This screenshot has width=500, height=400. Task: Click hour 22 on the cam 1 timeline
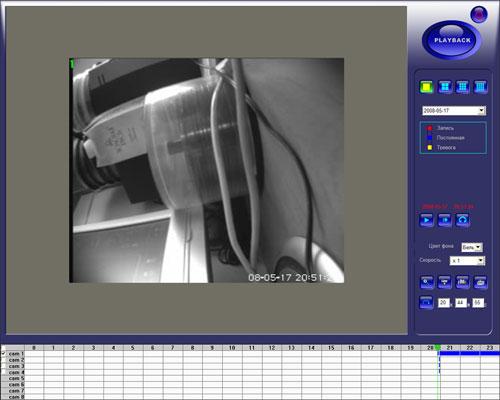pos(470,353)
